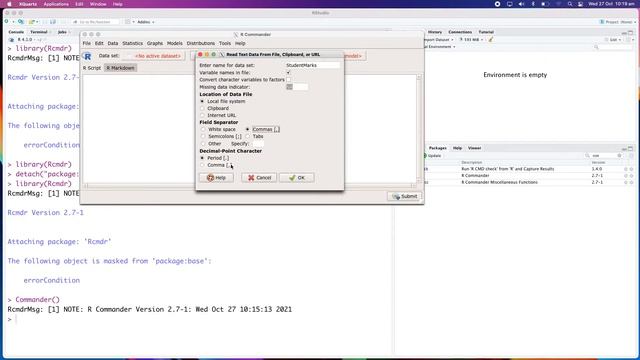Open the Graphs menu in R Commander

coord(155,43)
